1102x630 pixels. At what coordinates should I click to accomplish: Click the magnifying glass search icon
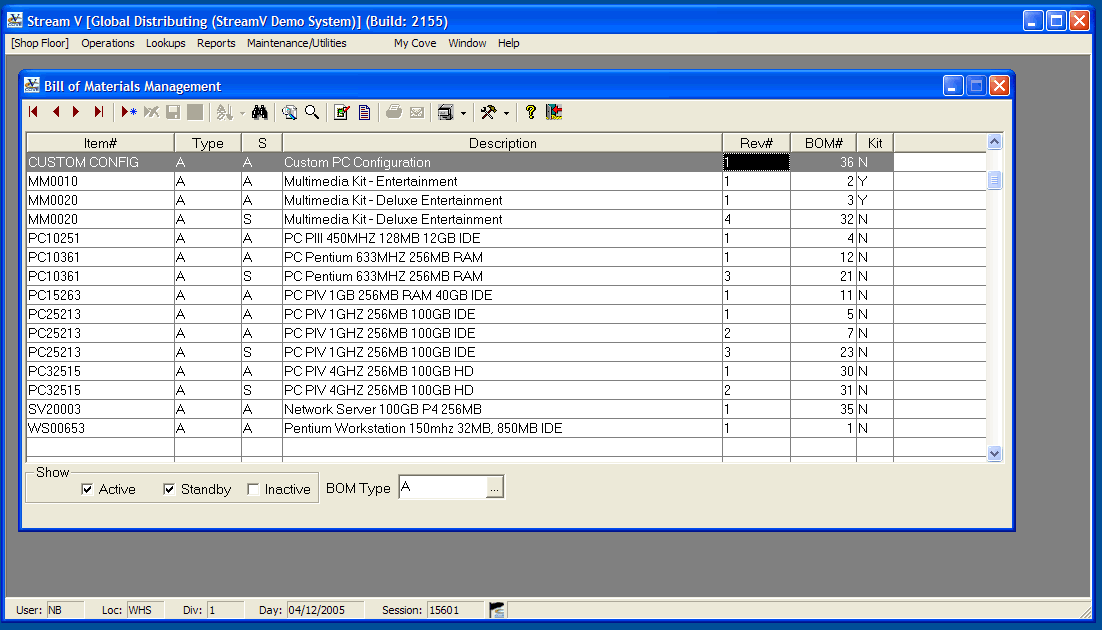coord(312,112)
